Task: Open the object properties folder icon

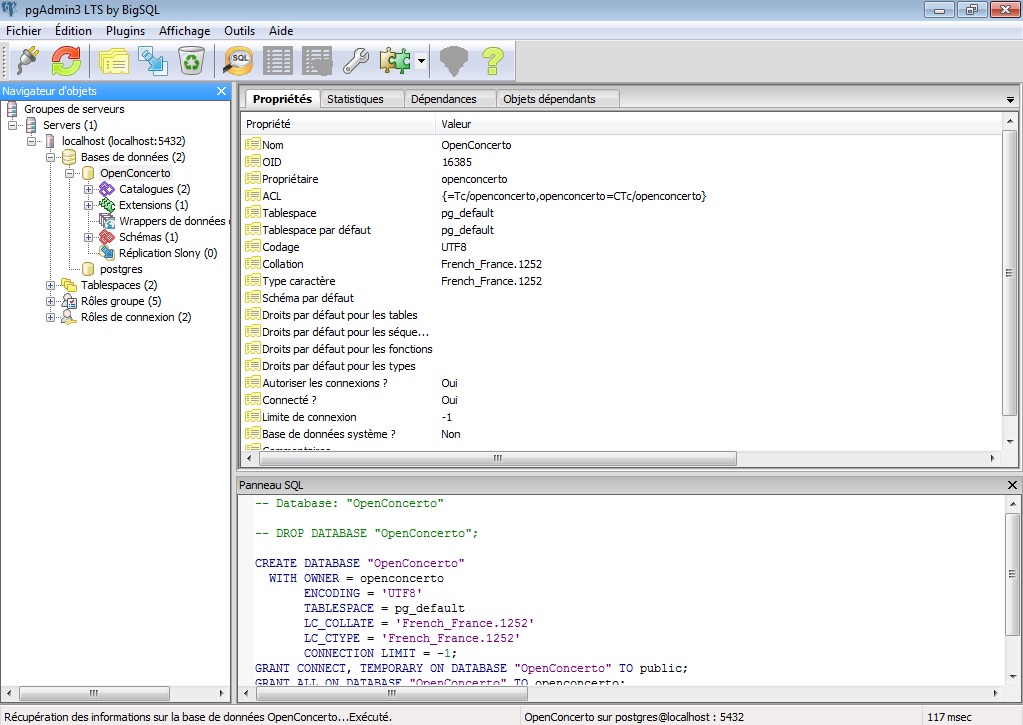Action: click(x=114, y=62)
